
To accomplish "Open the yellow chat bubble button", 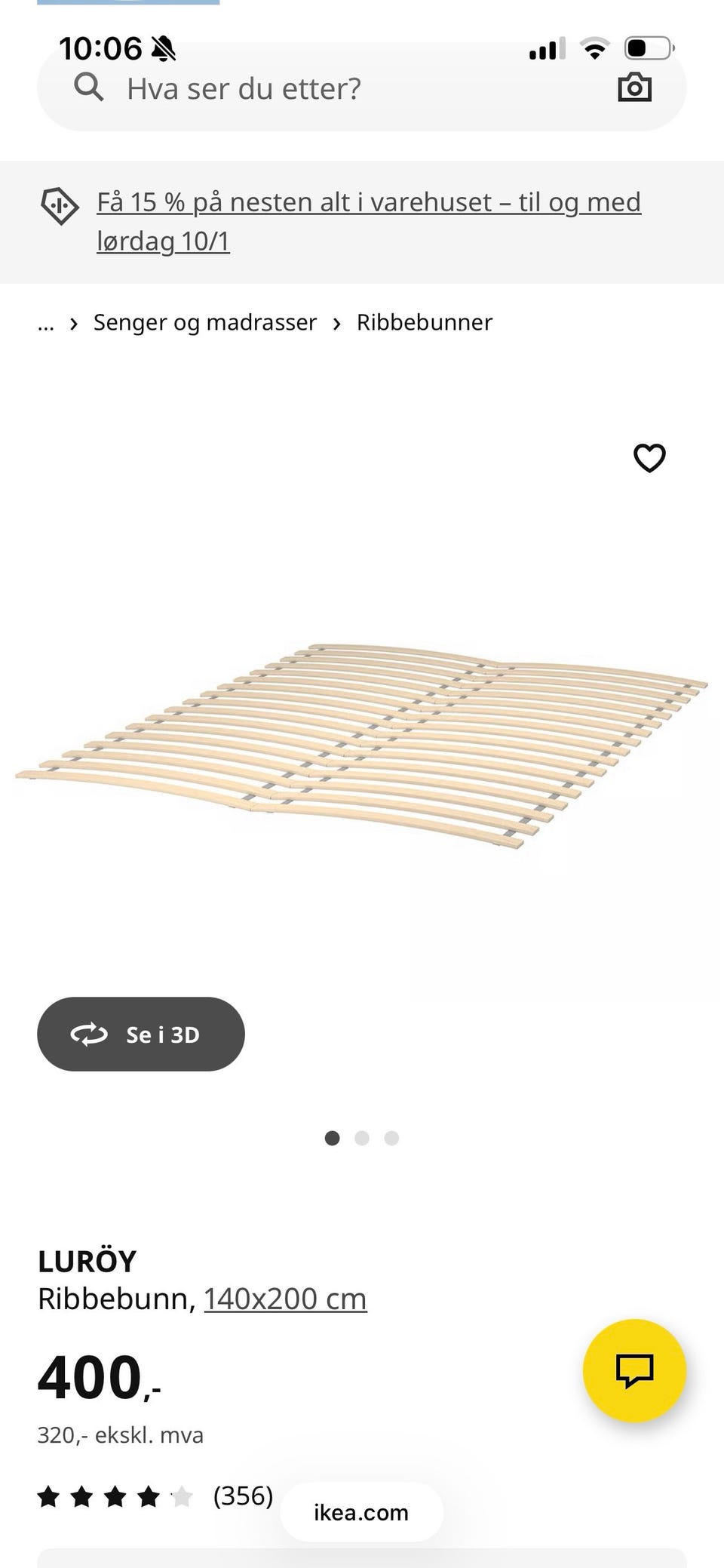I will [x=634, y=1371].
